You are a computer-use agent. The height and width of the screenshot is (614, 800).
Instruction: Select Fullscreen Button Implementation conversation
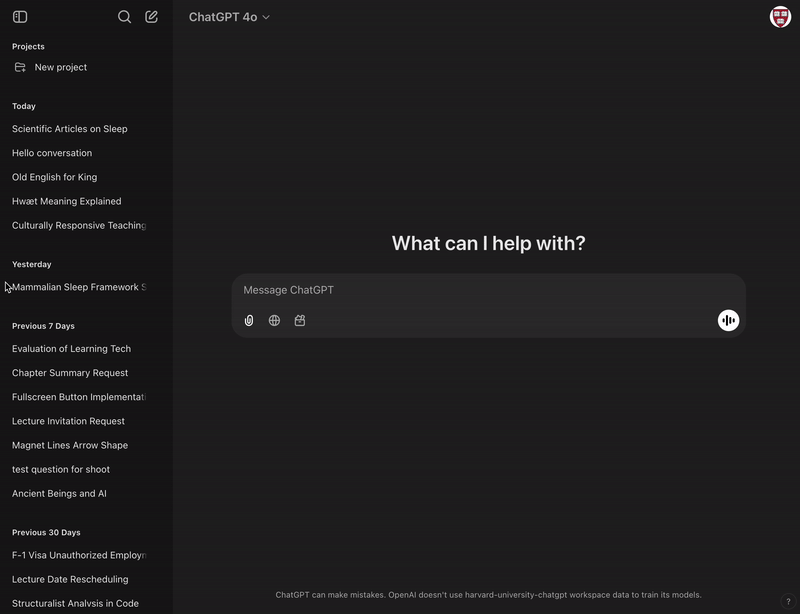click(79, 397)
